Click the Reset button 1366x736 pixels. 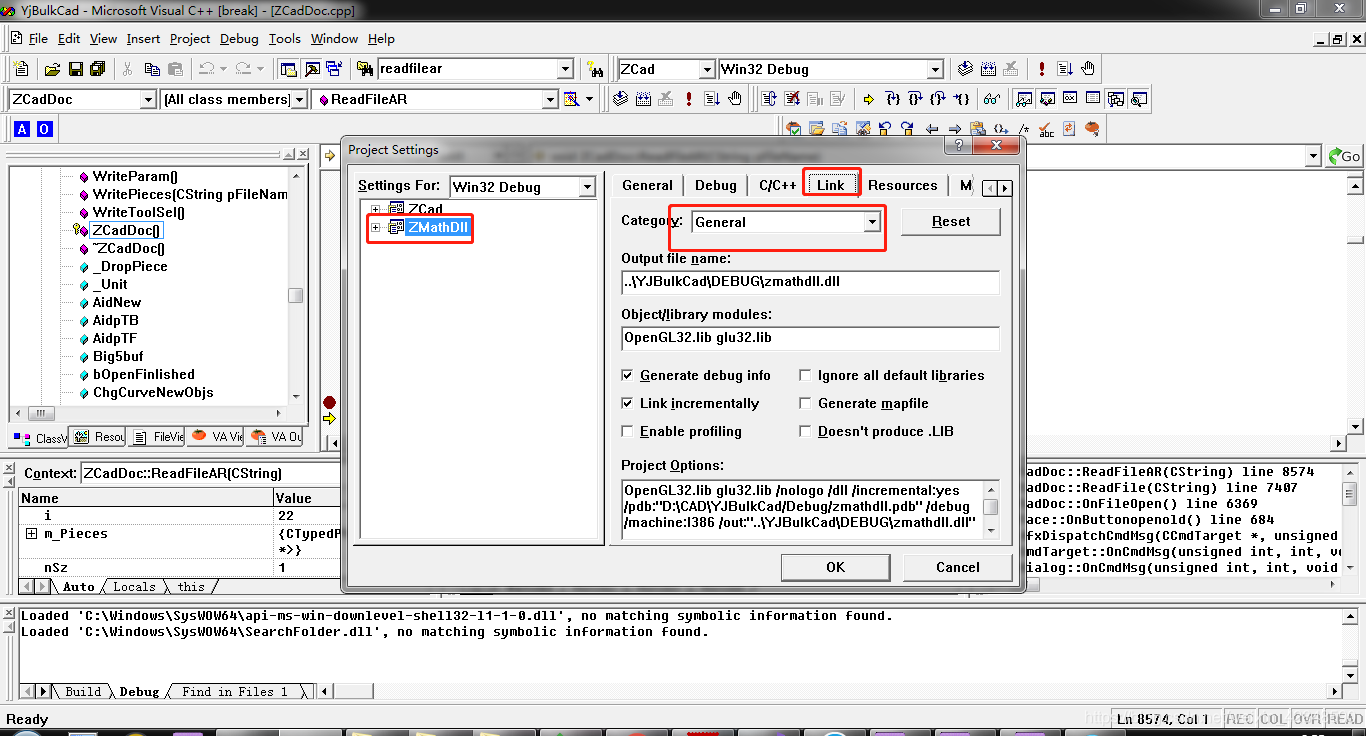pos(950,221)
